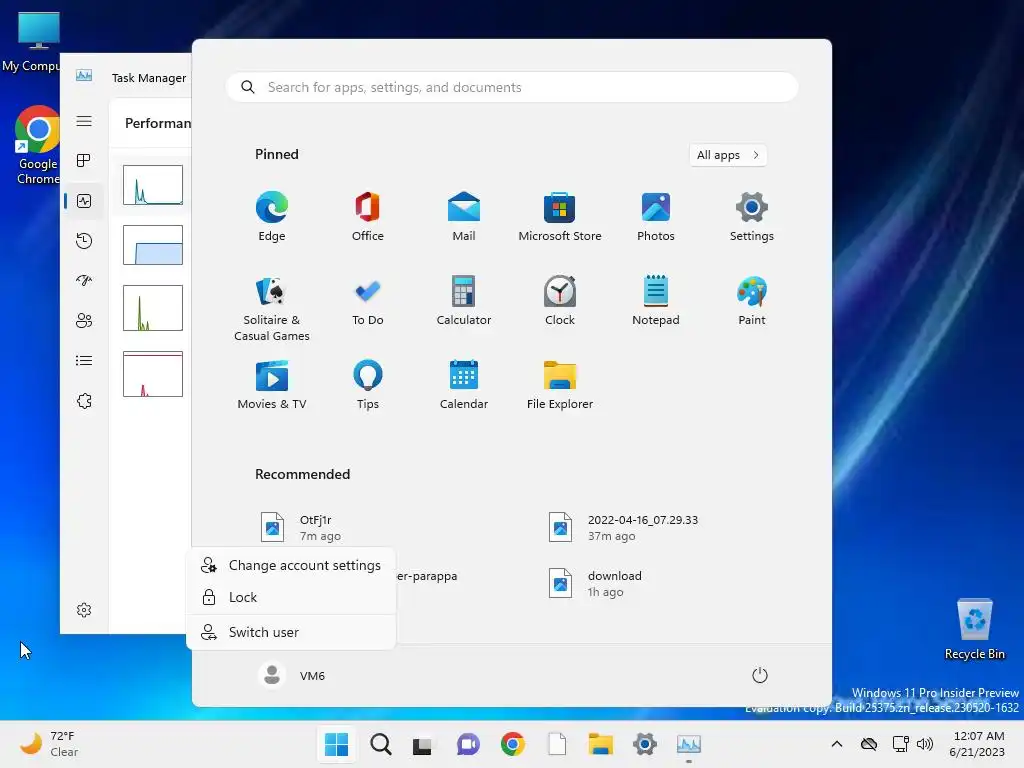Show hidden system tray icons

coord(837,744)
